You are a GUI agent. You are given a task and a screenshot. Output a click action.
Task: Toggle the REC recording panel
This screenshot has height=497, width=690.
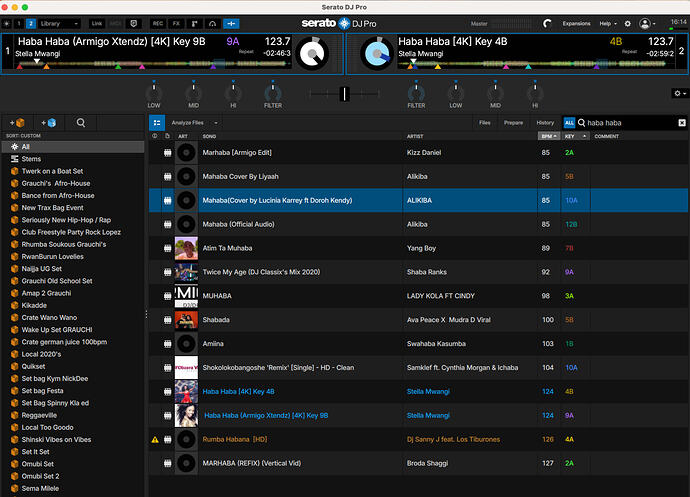pyautogui.click(x=158, y=23)
